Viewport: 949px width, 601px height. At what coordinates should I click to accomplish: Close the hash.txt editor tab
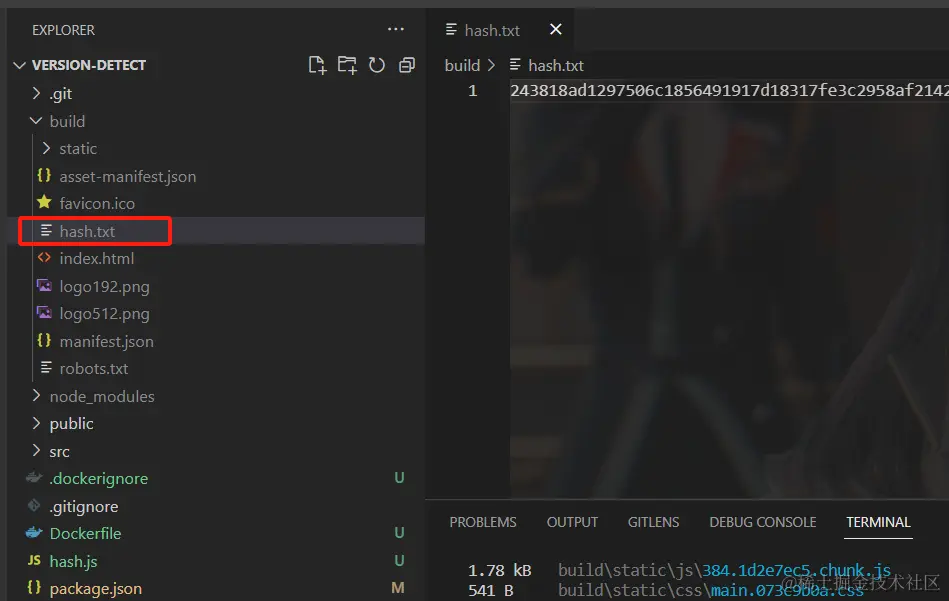pyautogui.click(x=556, y=29)
